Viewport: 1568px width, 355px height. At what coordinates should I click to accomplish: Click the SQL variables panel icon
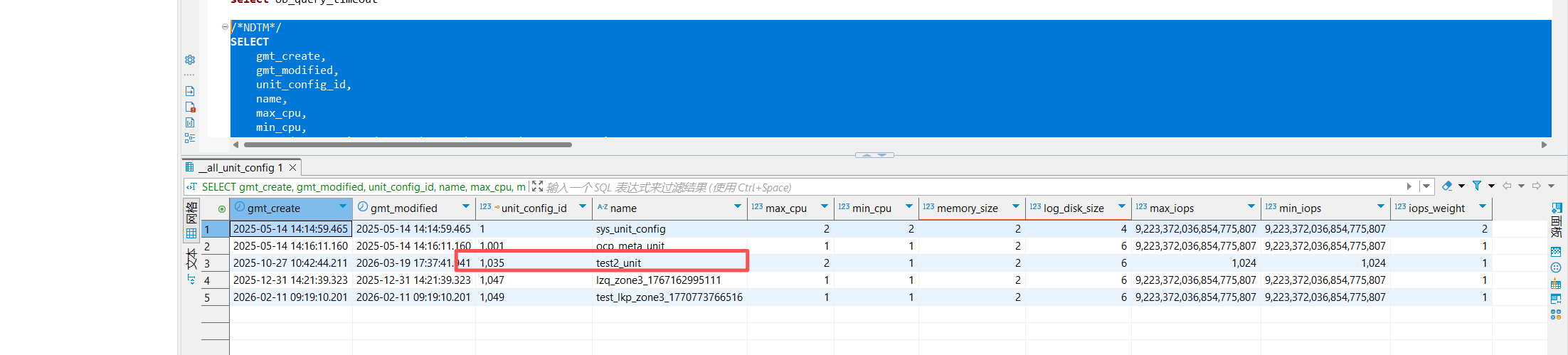coord(190,123)
